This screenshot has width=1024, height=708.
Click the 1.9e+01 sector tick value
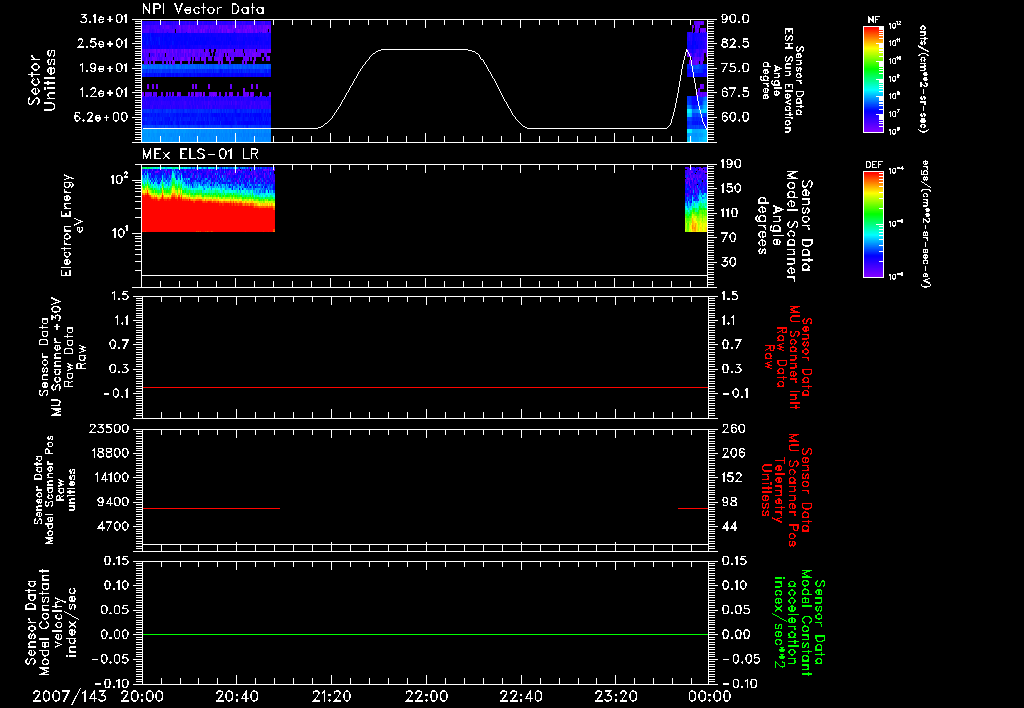103,68
